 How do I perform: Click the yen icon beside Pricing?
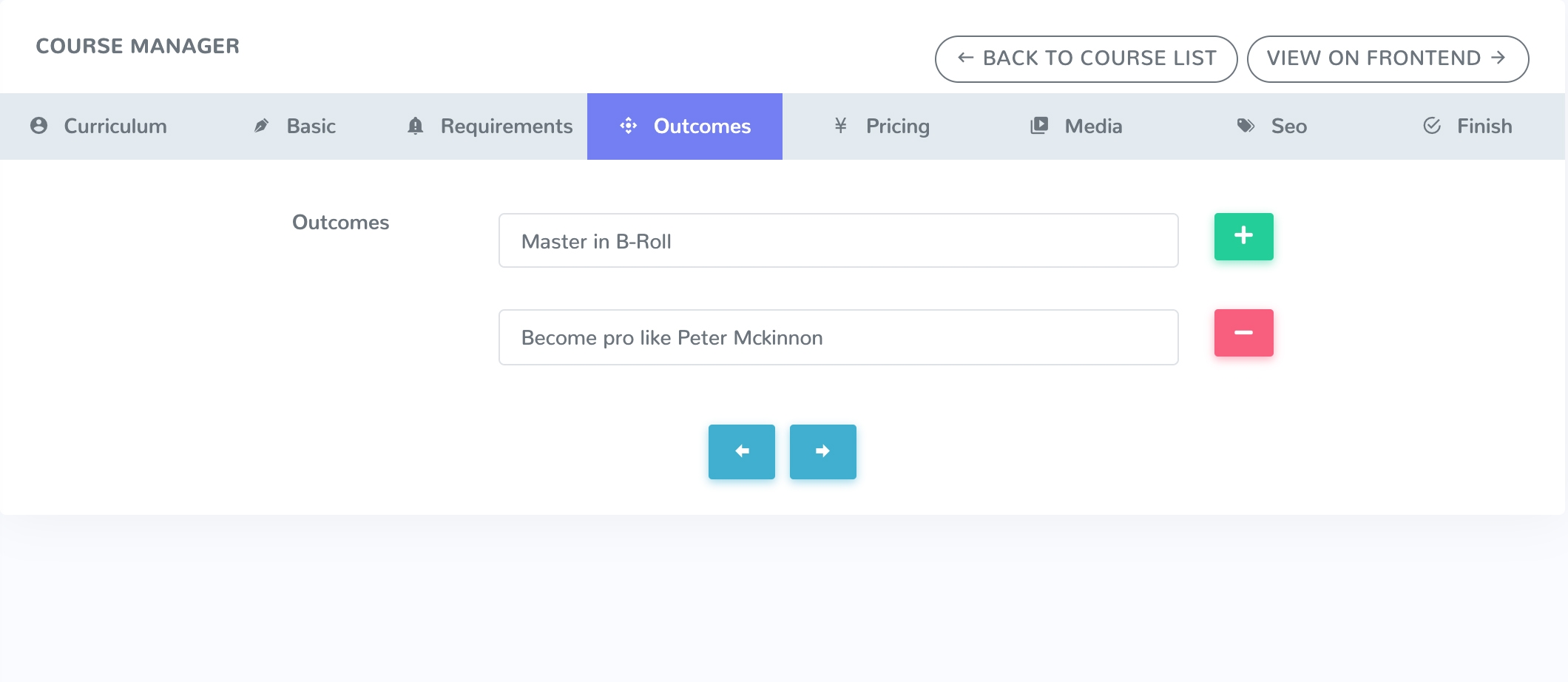[840, 126]
